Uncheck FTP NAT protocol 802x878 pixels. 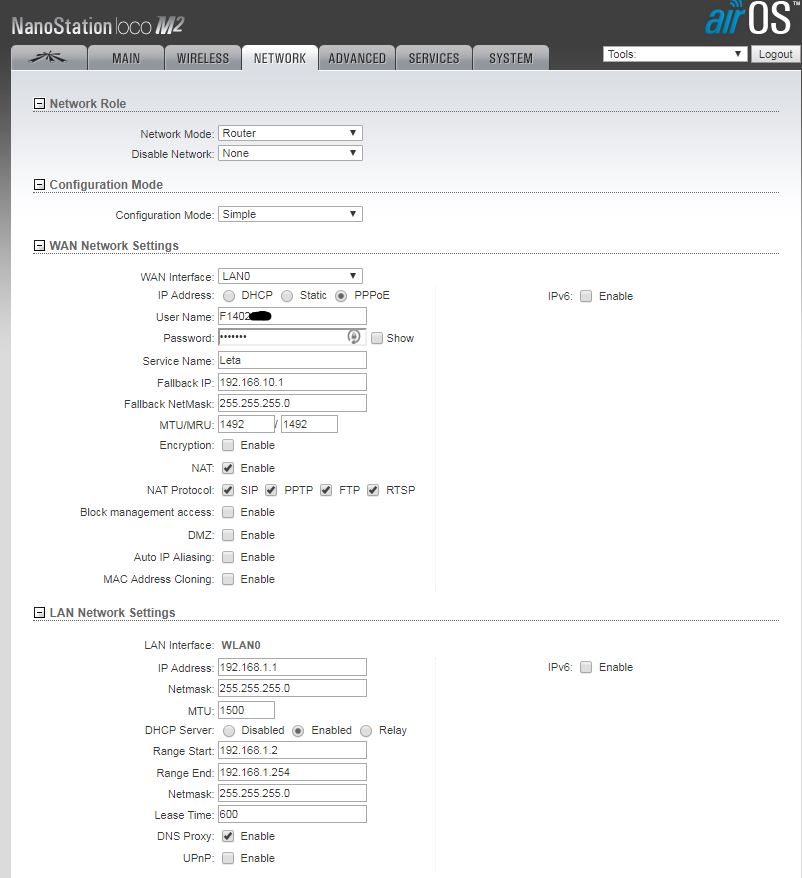coord(326,490)
